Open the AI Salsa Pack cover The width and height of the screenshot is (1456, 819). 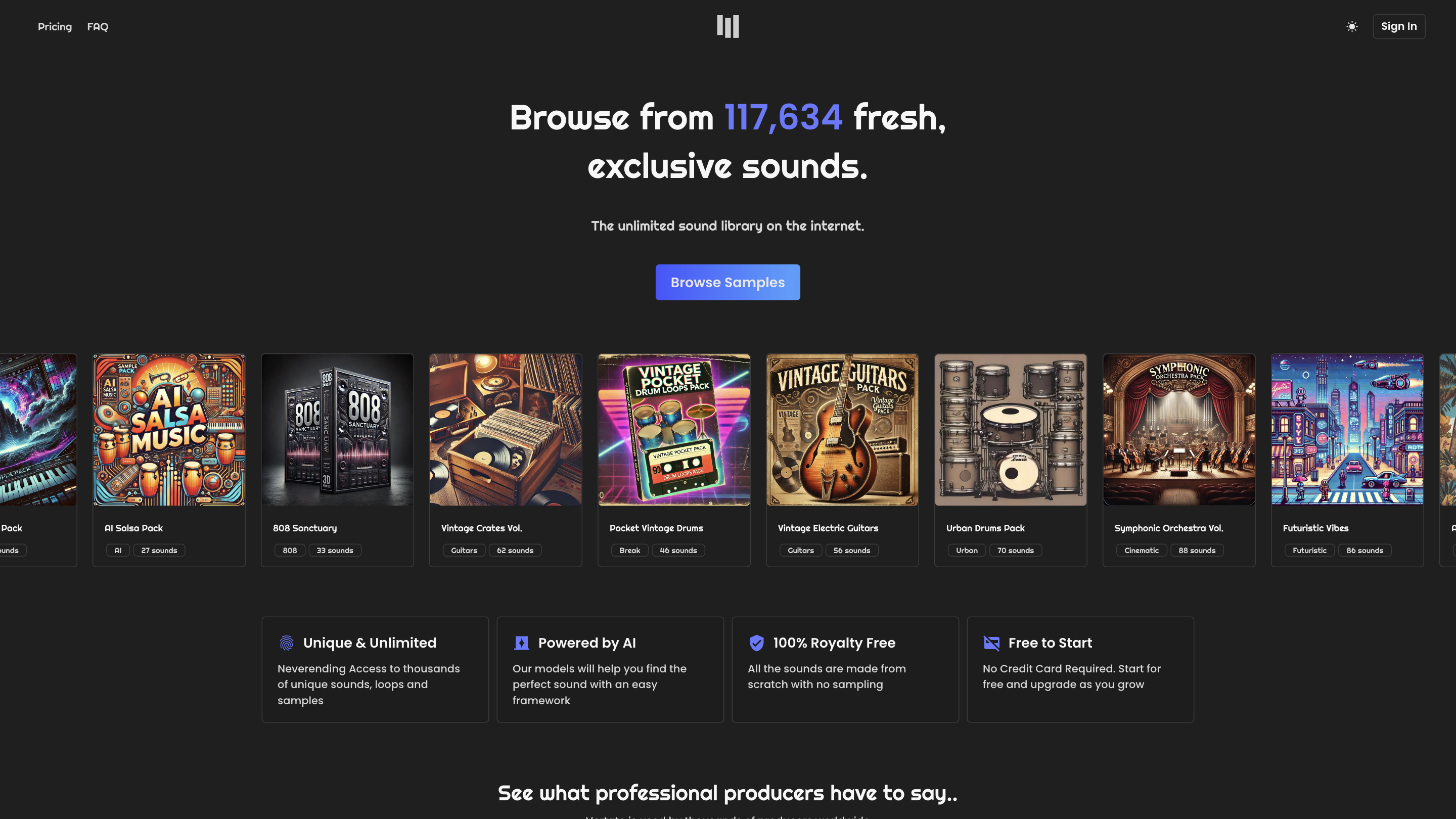point(169,430)
